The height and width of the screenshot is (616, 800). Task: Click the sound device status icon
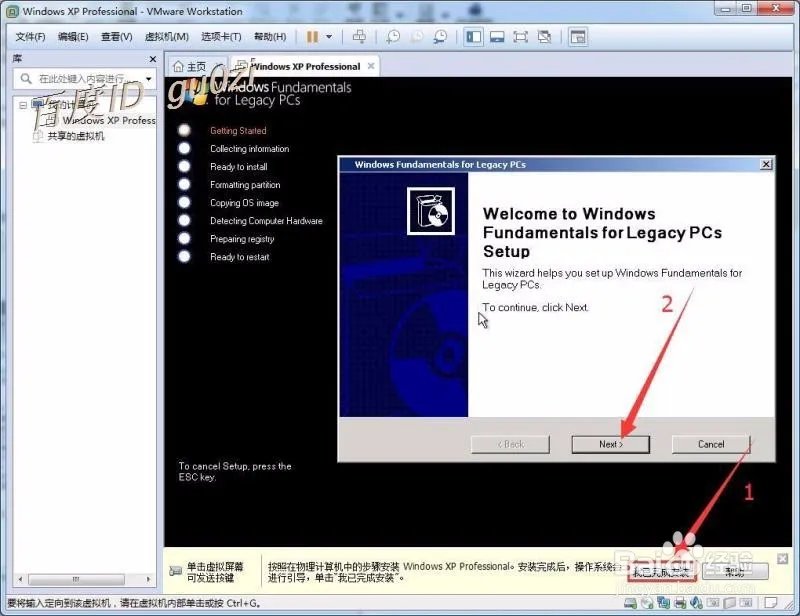695,603
